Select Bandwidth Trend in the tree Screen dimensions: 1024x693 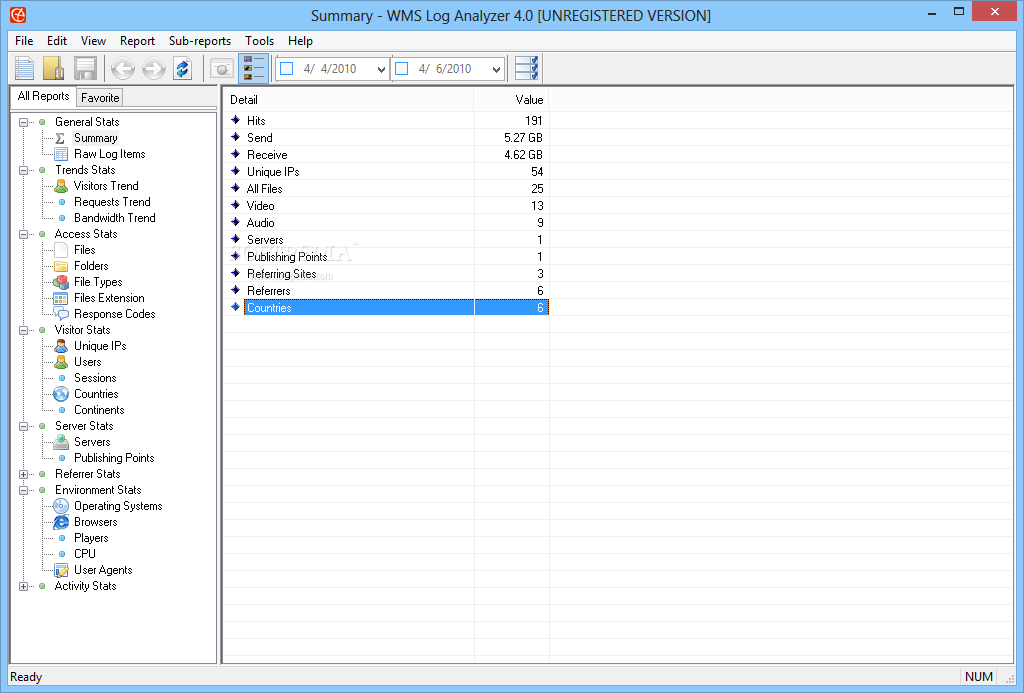pyautogui.click(x=114, y=218)
